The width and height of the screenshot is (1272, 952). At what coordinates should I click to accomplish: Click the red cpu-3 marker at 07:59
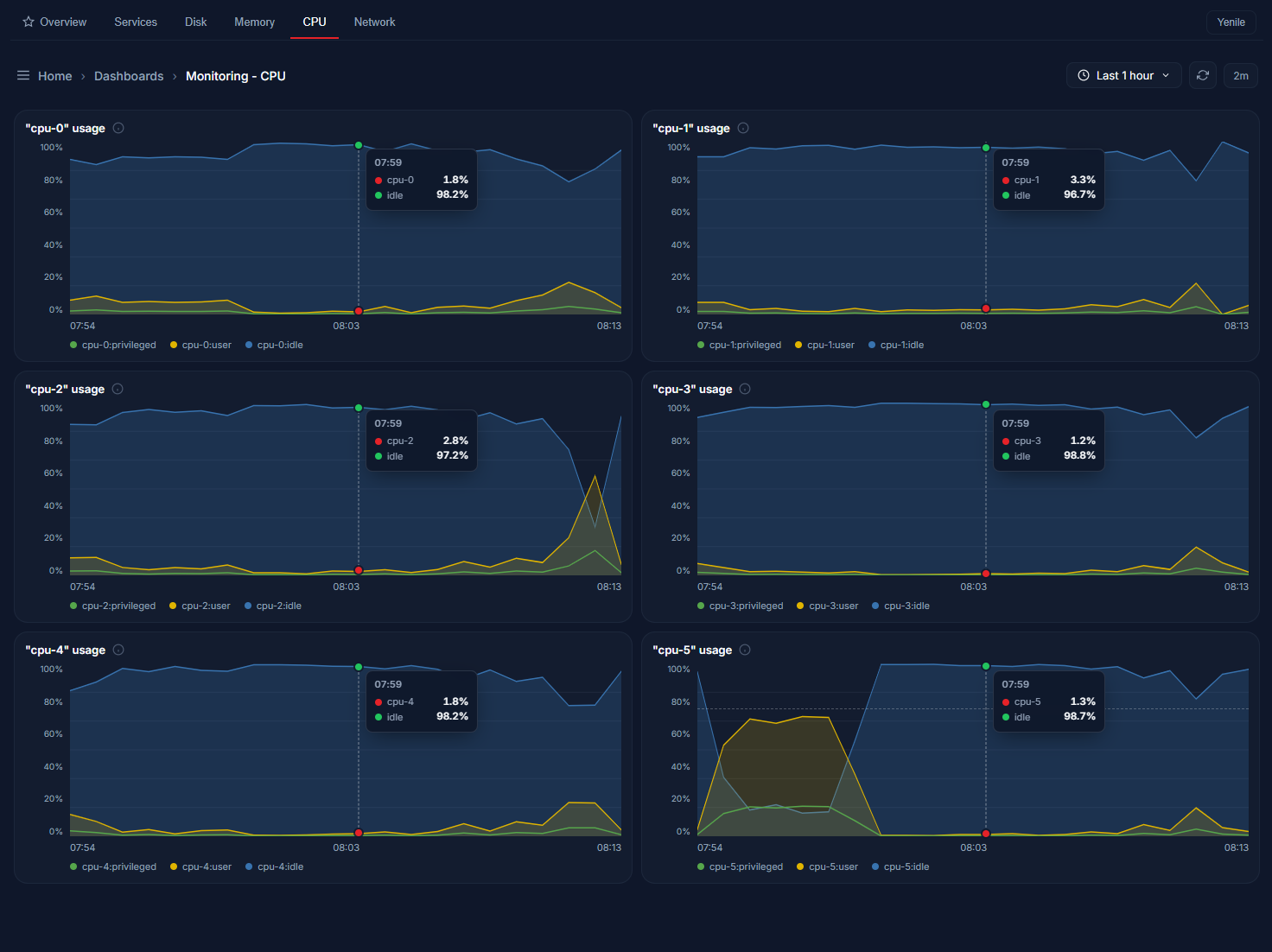tap(986, 574)
